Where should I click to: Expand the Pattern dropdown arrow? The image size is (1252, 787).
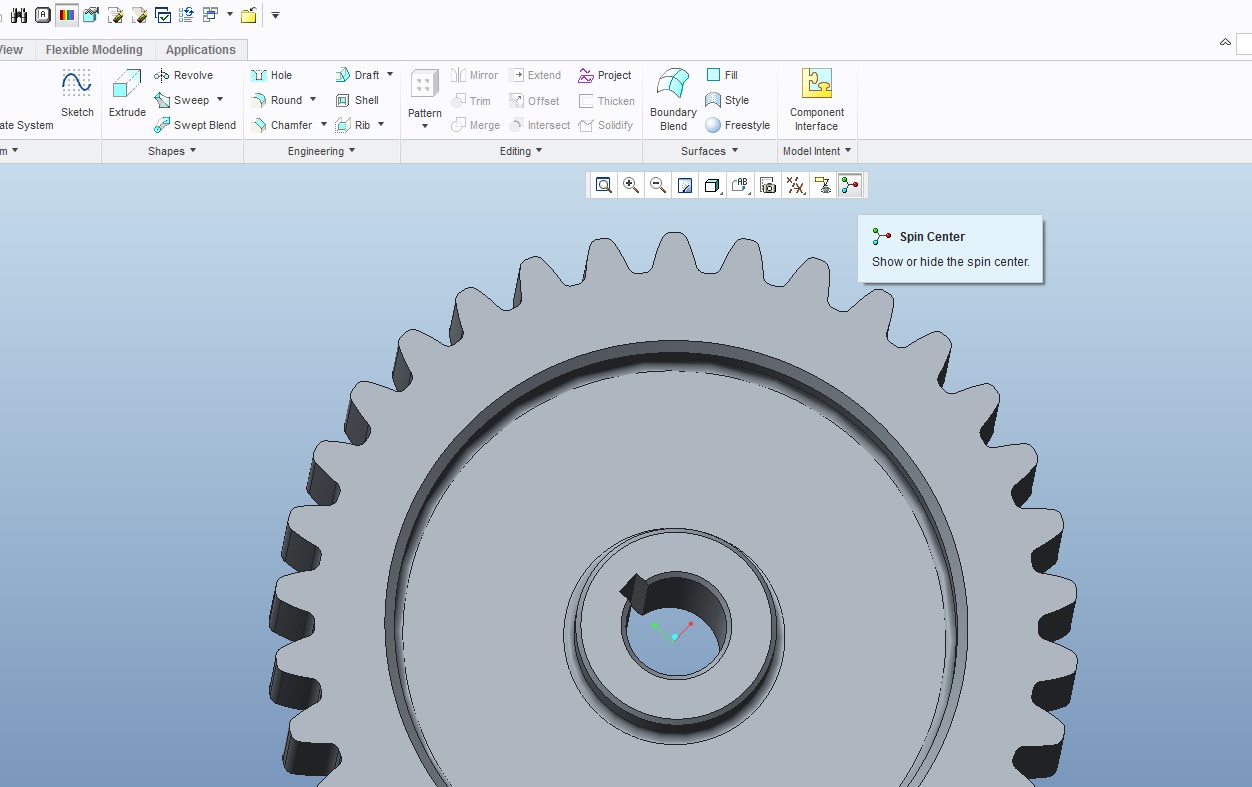[x=425, y=126]
